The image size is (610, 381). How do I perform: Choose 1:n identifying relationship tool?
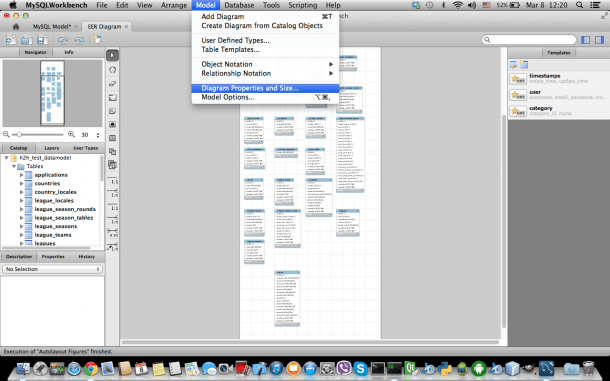tap(112, 219)
